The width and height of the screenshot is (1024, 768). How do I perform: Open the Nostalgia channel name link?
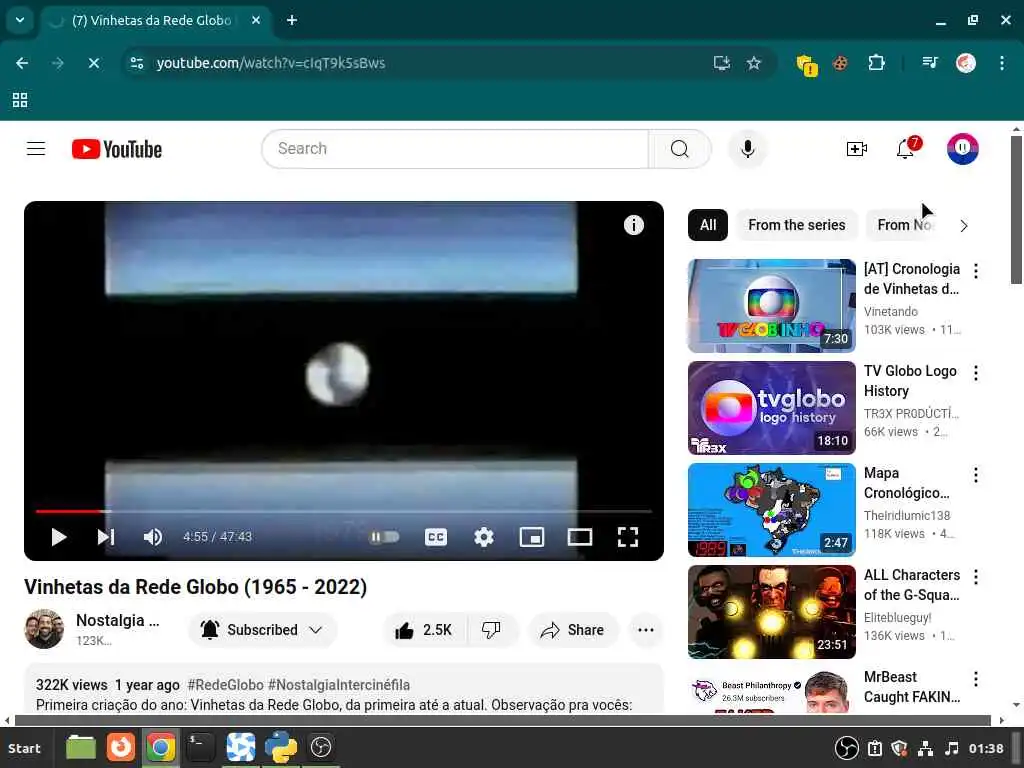tap(118, 620)
